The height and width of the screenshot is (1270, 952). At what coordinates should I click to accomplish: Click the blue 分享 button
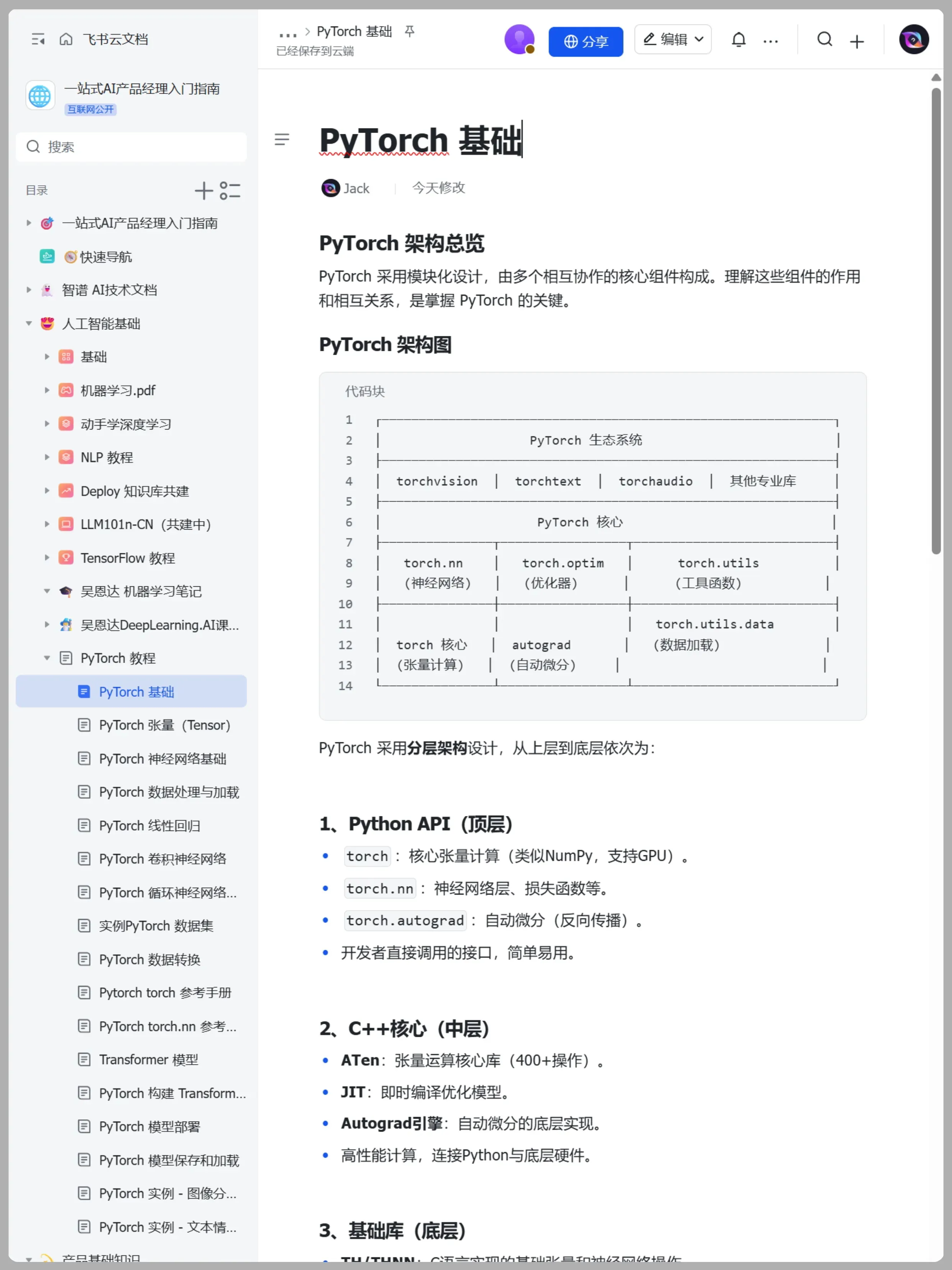[585, 41]
